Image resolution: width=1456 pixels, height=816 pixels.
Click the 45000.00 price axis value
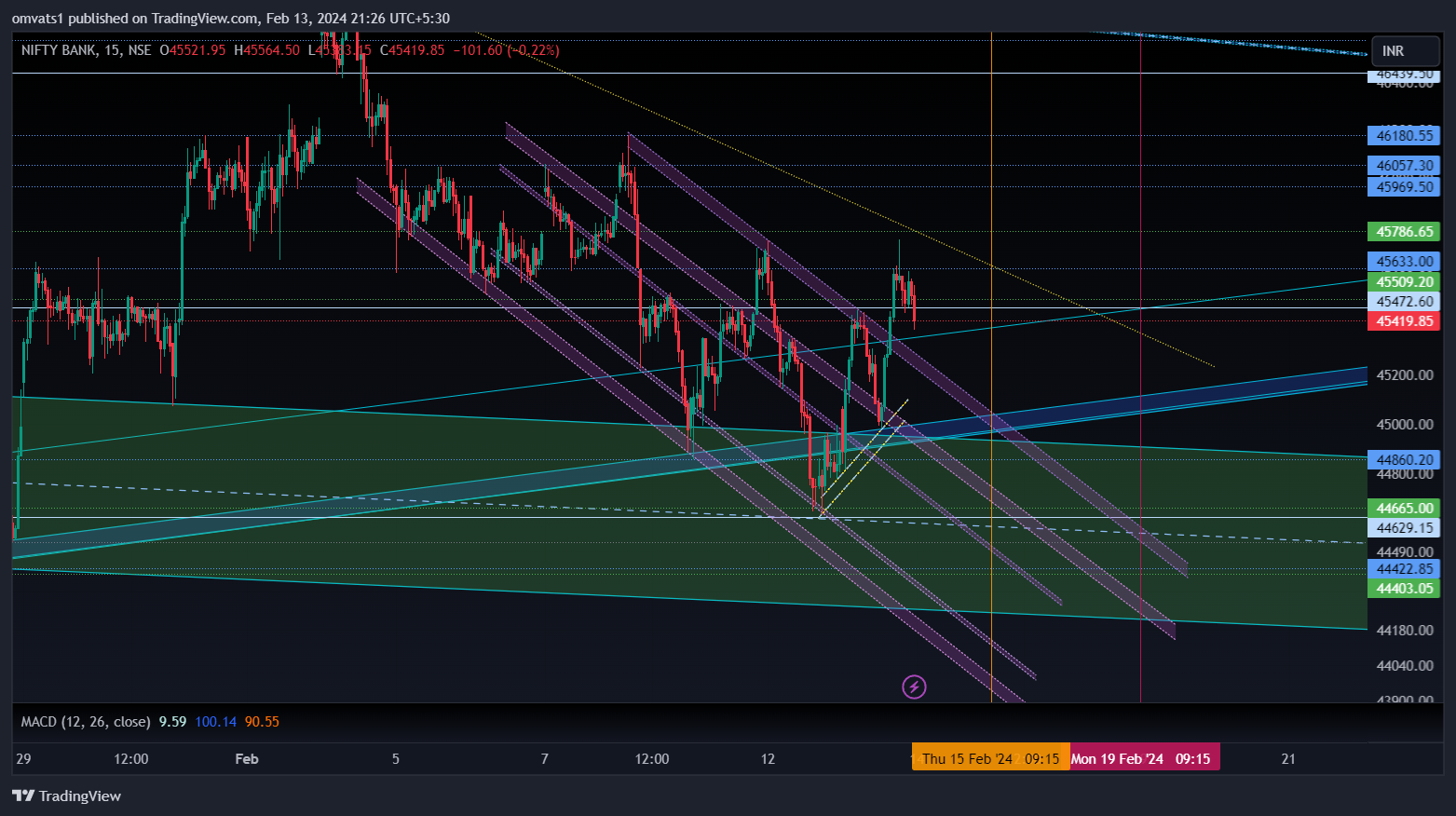[x=1405, y=425]
